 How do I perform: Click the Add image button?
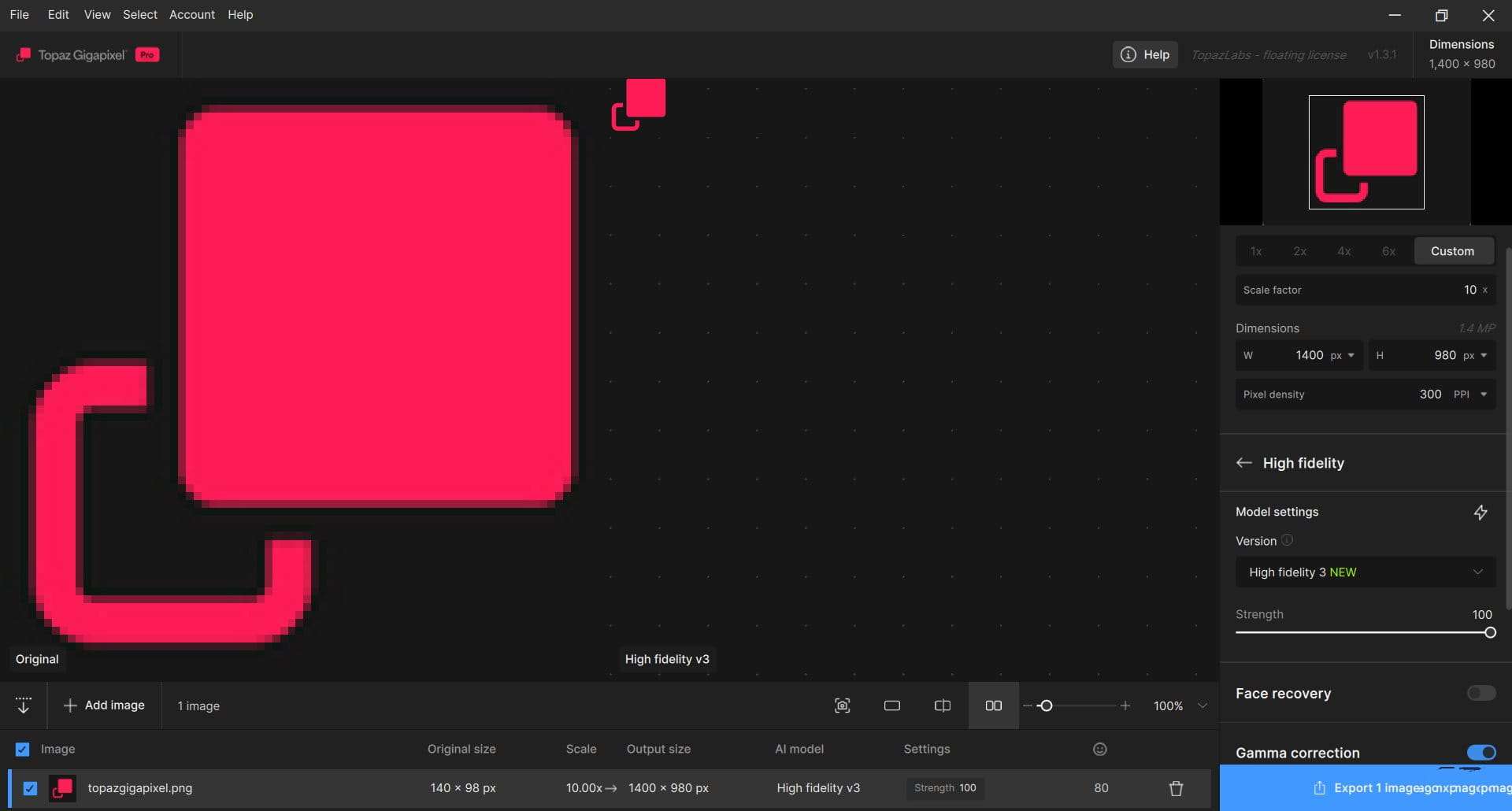click(x=104, y=705)
